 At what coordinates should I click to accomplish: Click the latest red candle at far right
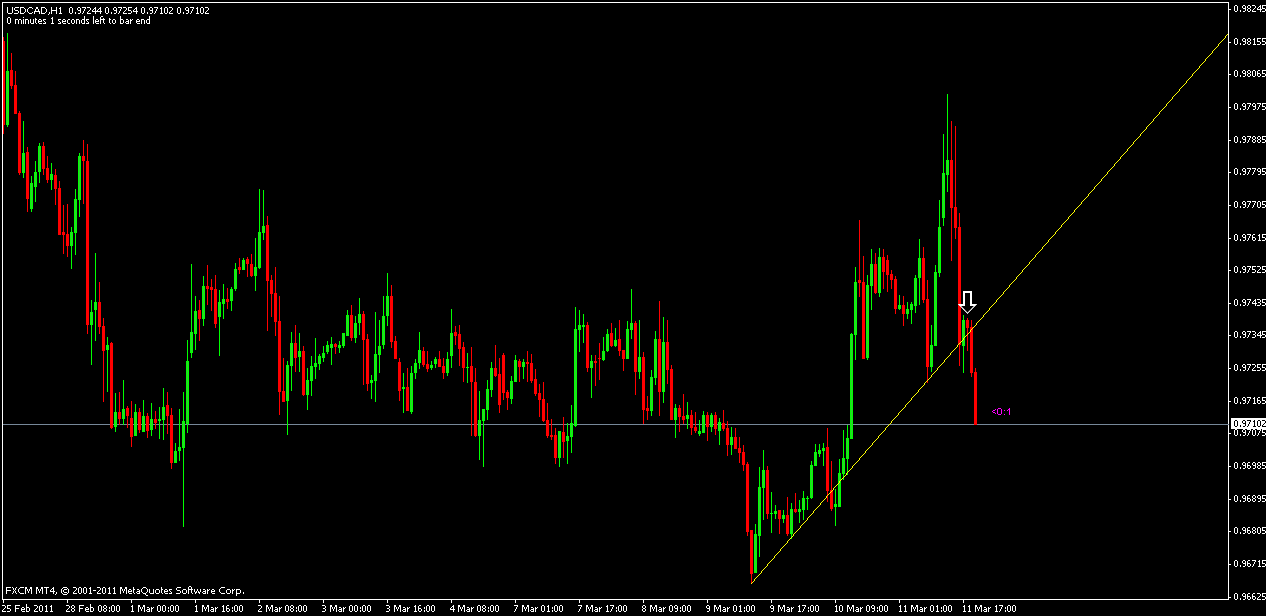[975, 398]
